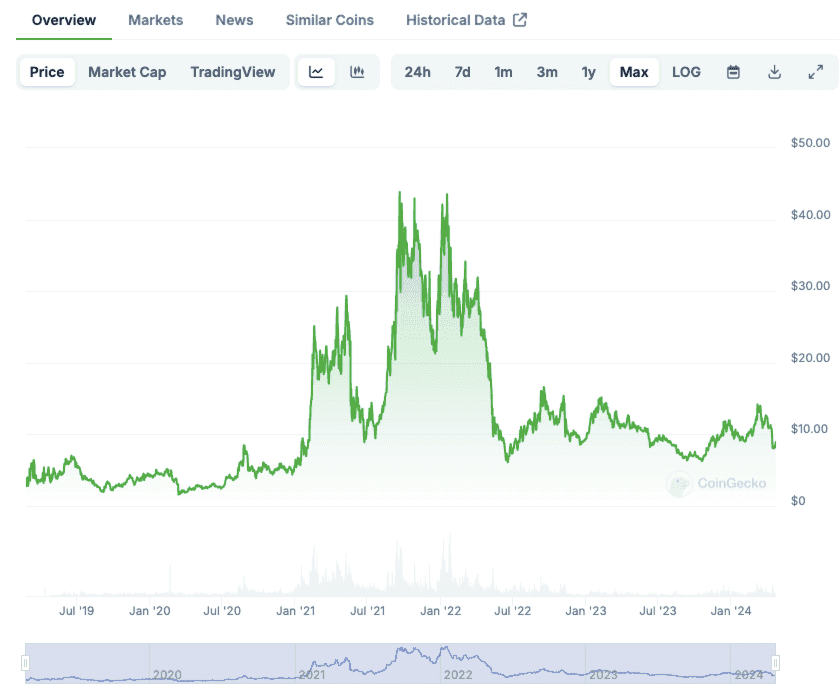Screen dimensions: 840x694
Task: View the Similar Coins tab
Action: [330, 19]
